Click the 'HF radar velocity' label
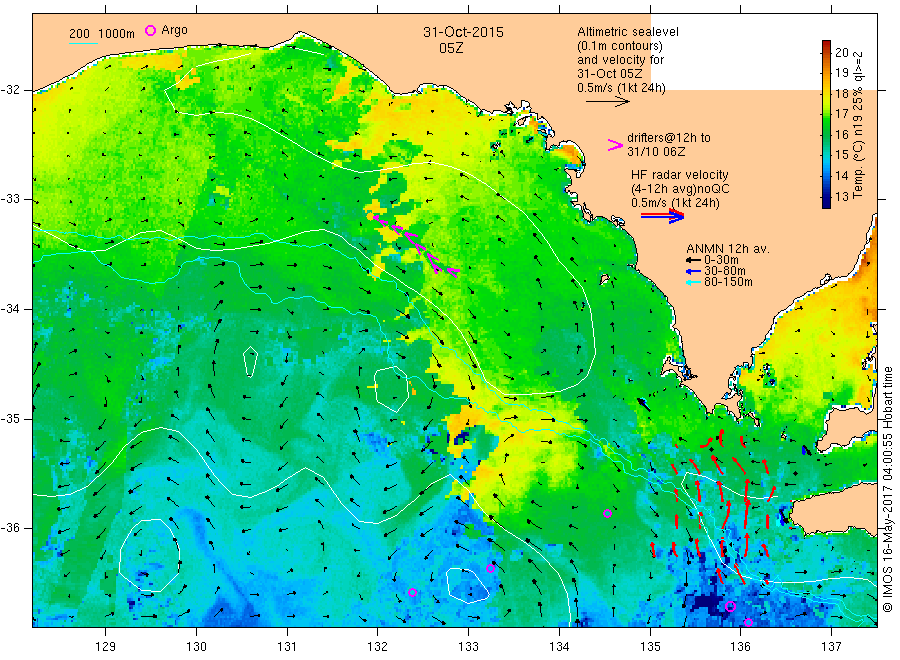 (x=680, y=175)
